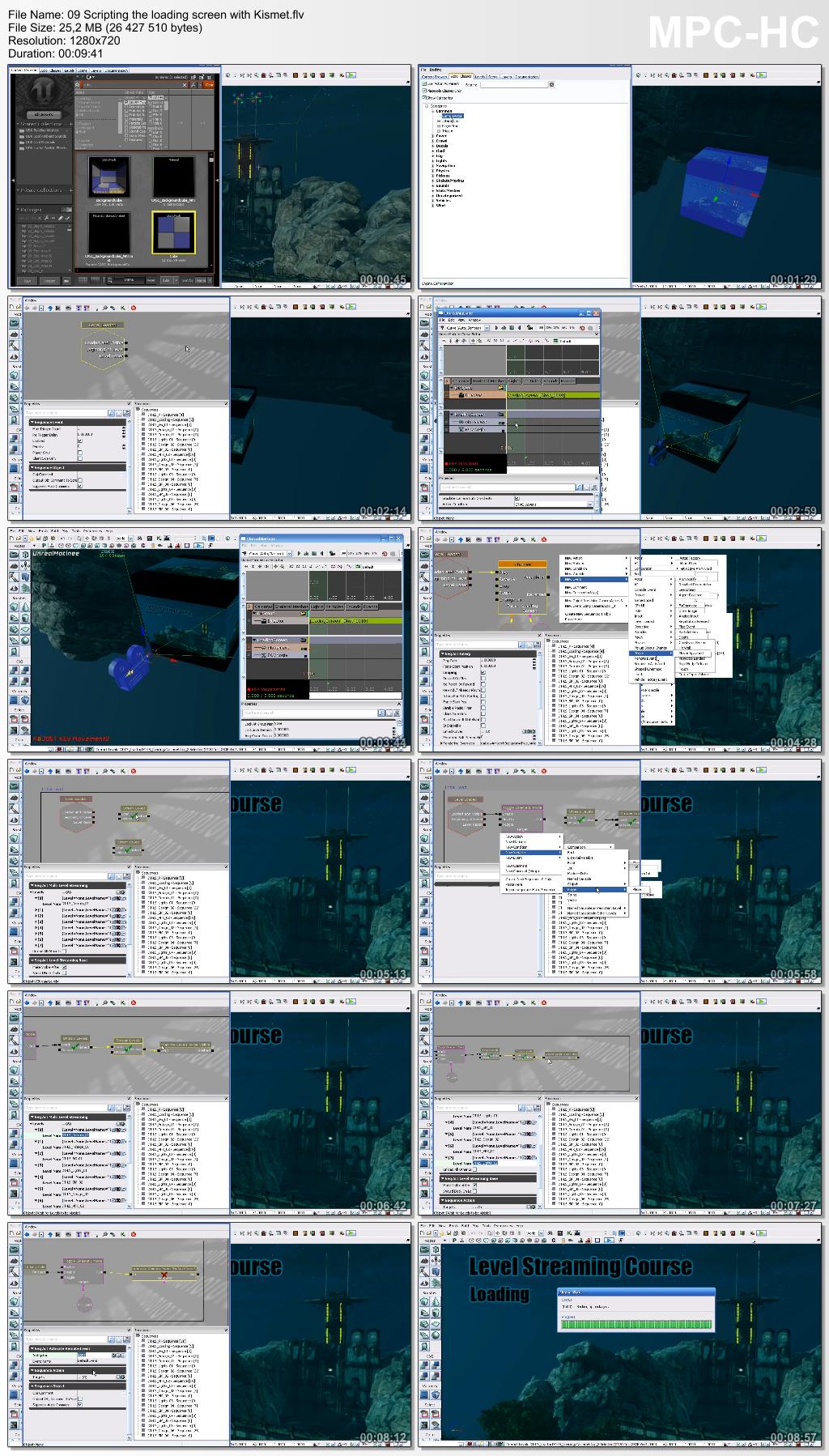Add a new Private Collection with plus icon
829x1456 pixels.
click(x=70, y=190)
